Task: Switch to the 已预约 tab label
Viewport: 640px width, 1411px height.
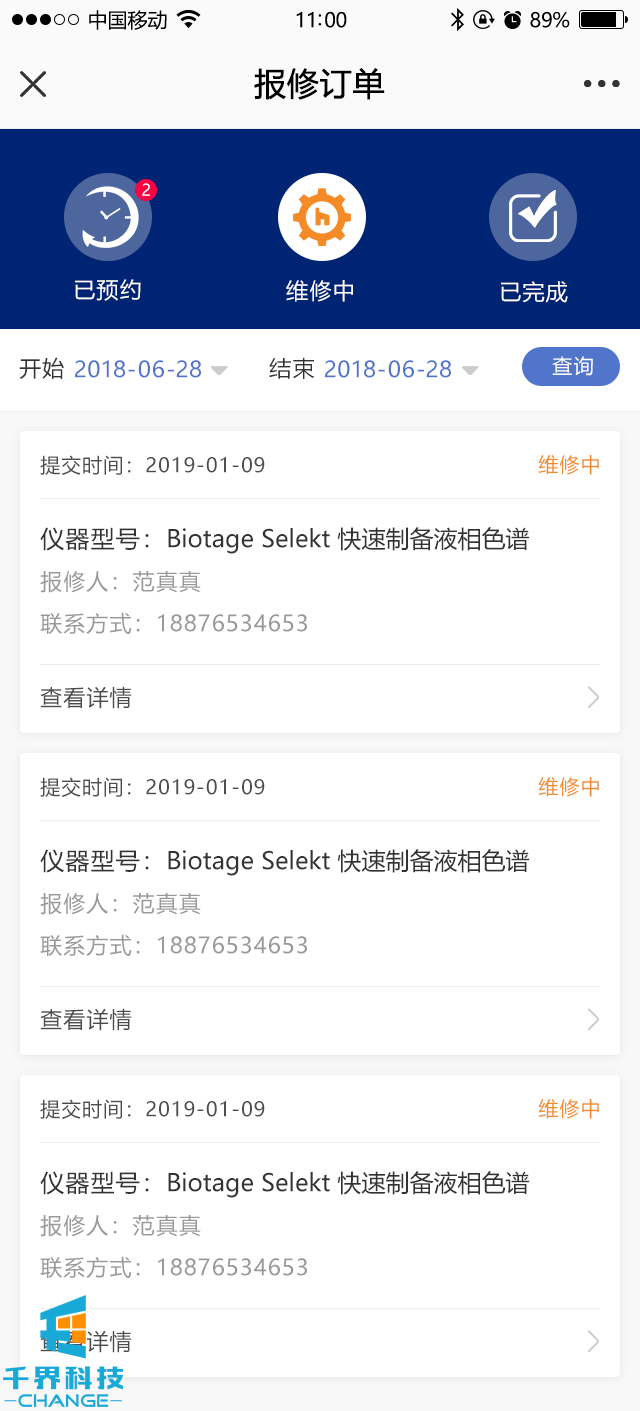Action: tap(107, 291)
